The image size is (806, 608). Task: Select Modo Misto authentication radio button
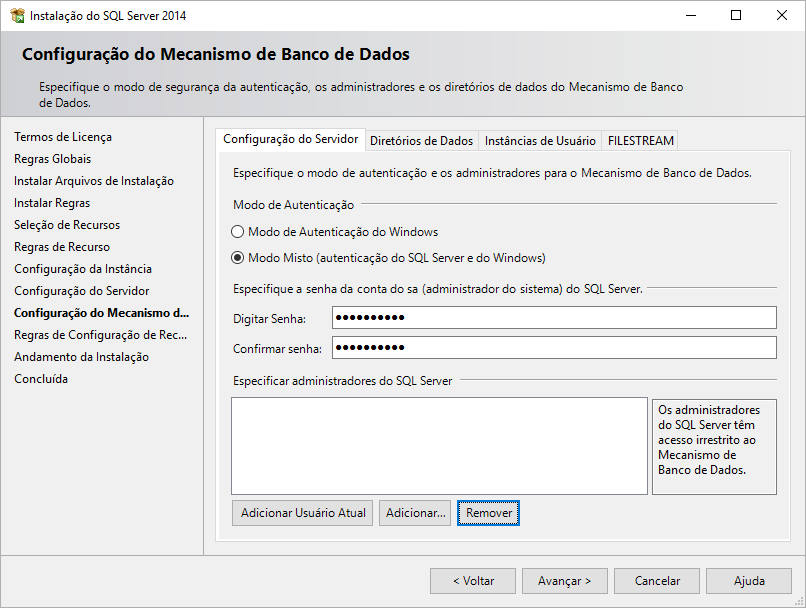(x=238, y=257)
